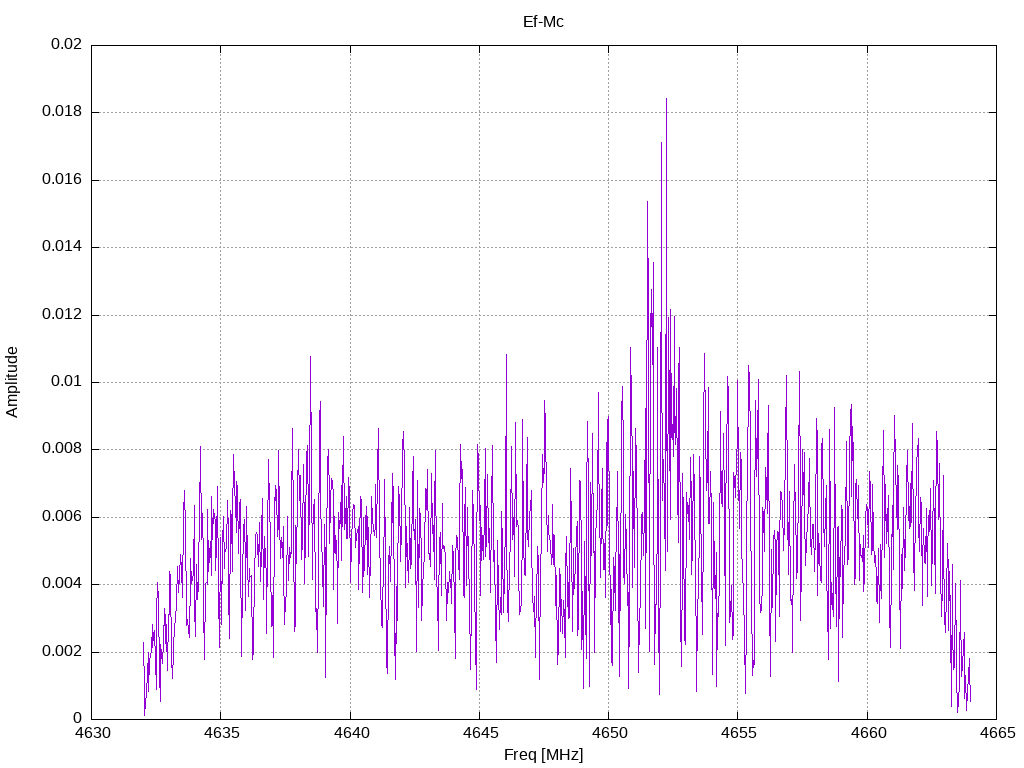Click the 4665 x-axis tick label
This screenshot has height=768, width=1024.
(995, 734)
